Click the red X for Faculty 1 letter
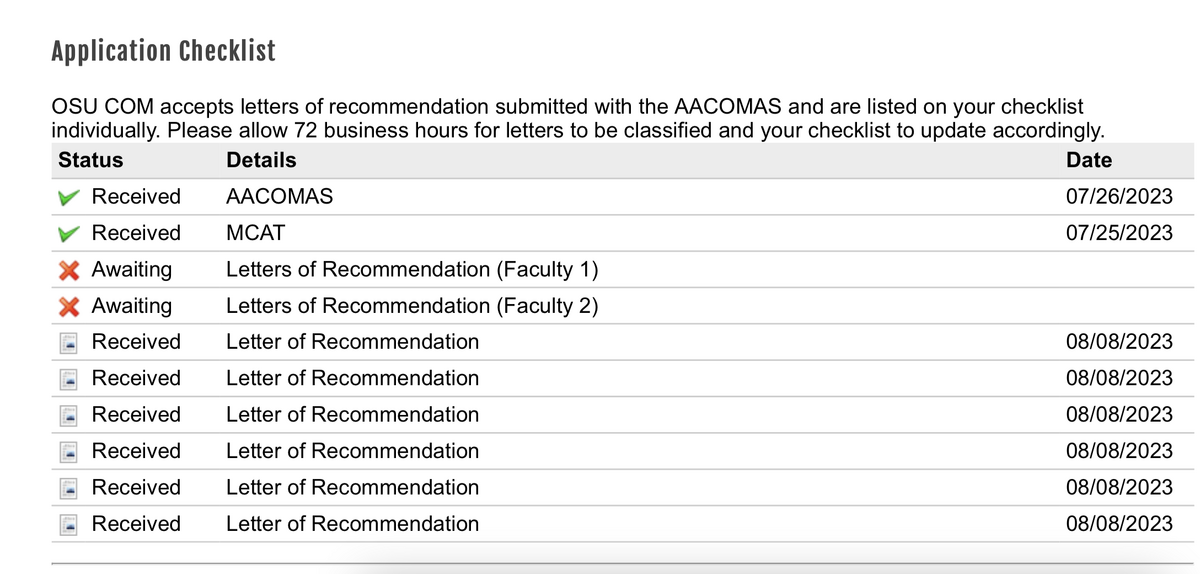 pos(69,270)
